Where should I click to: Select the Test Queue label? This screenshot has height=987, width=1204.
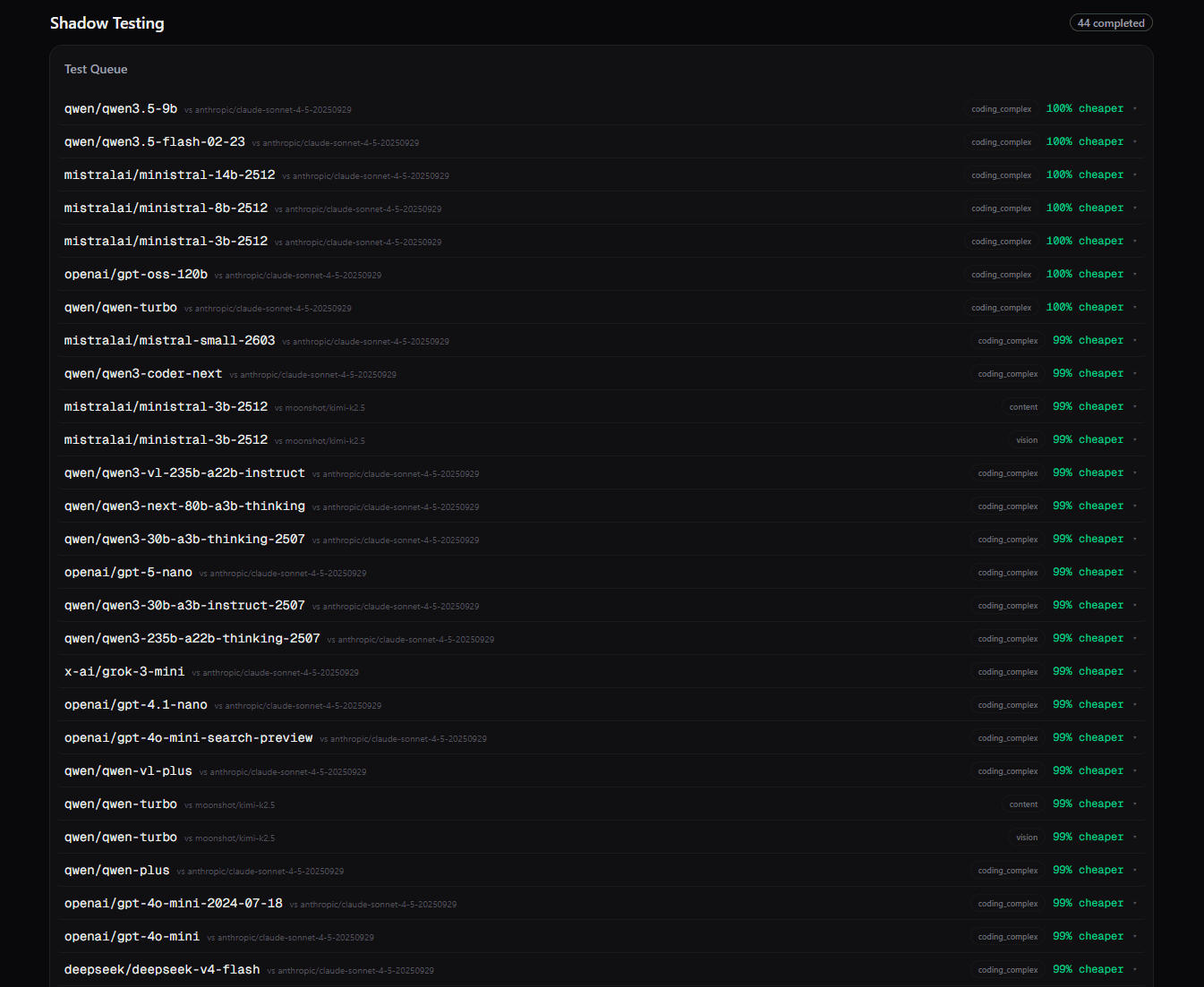pos(96,69)
